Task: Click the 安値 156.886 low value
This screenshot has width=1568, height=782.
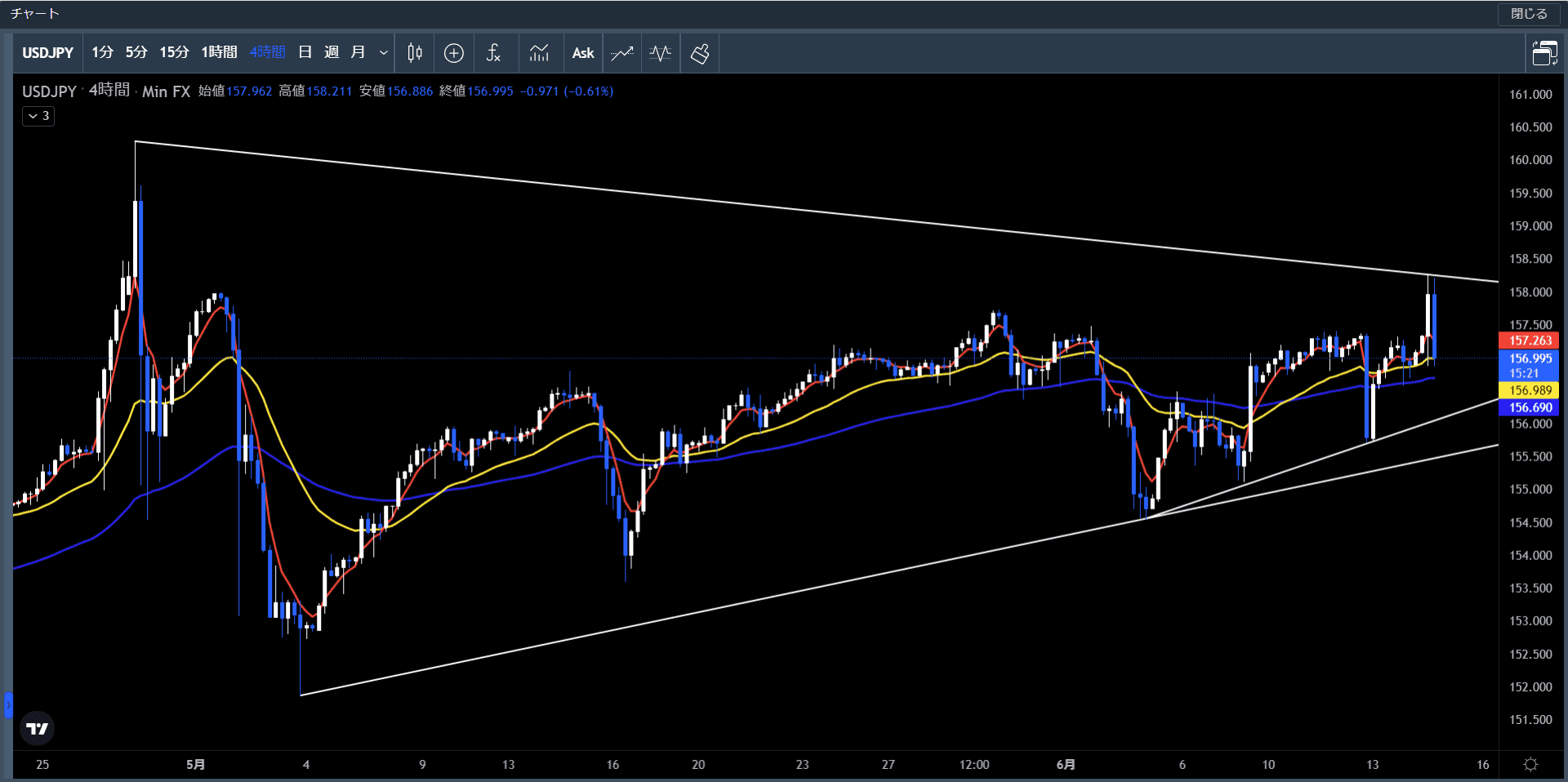Action: click(396, 91)
